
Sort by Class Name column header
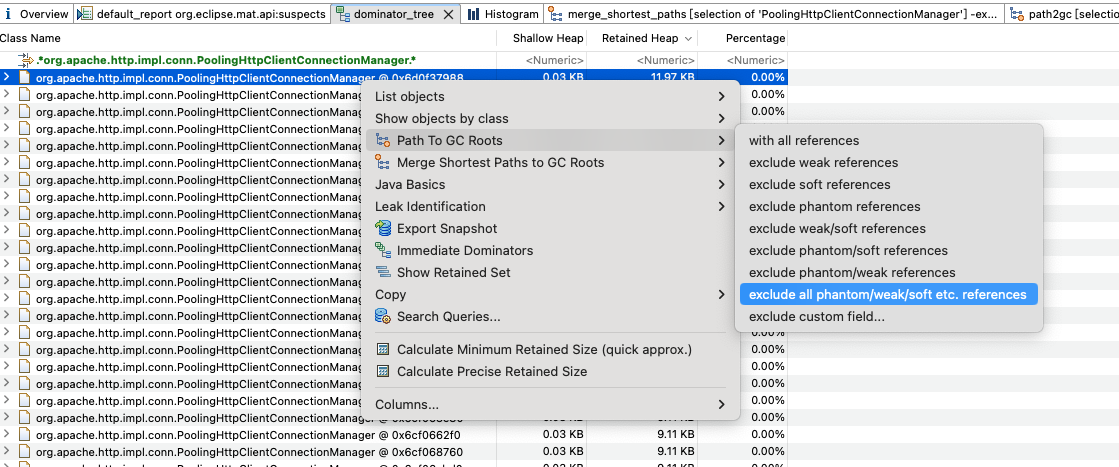[246, 38]
